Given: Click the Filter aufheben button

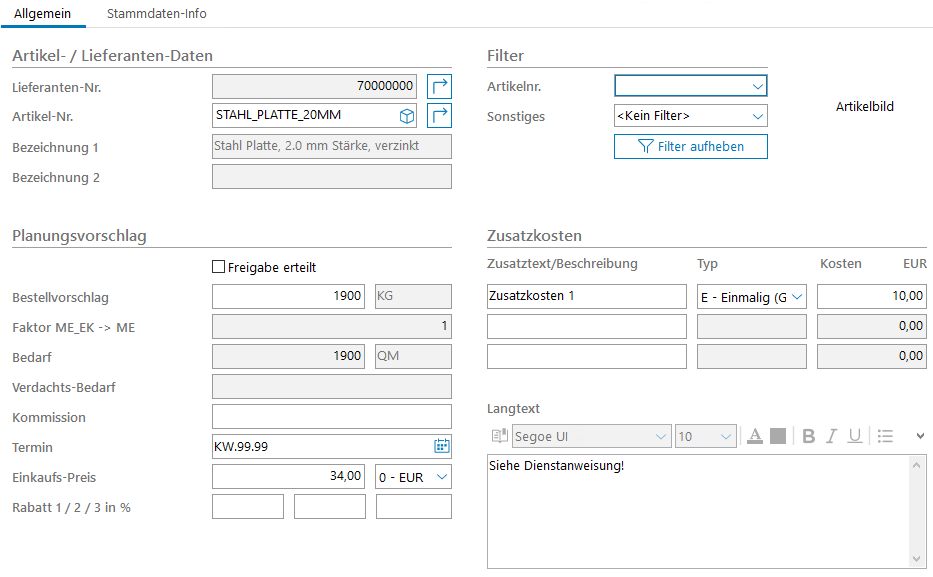Looking at the screenshot, I should 691,147.
